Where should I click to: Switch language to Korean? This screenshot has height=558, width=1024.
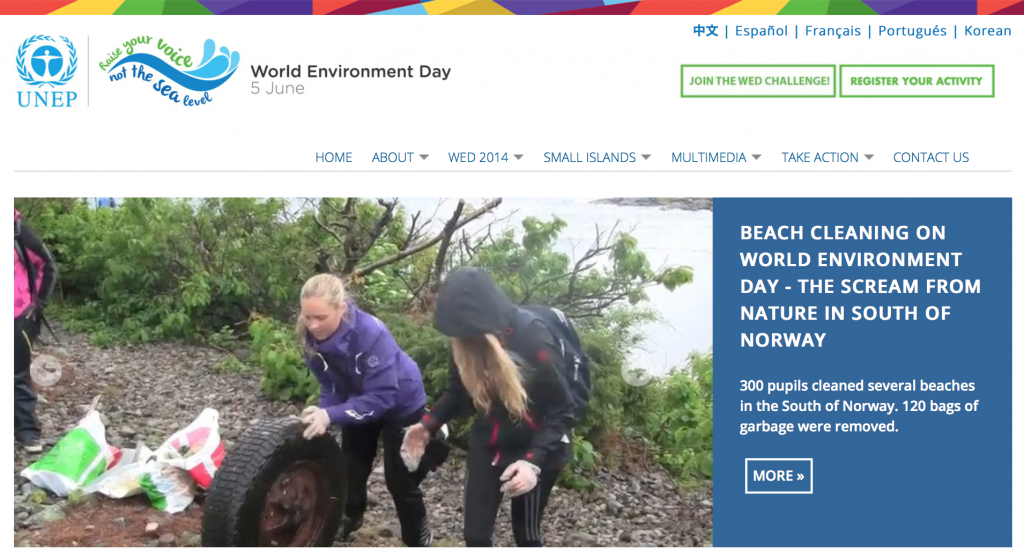987,31
